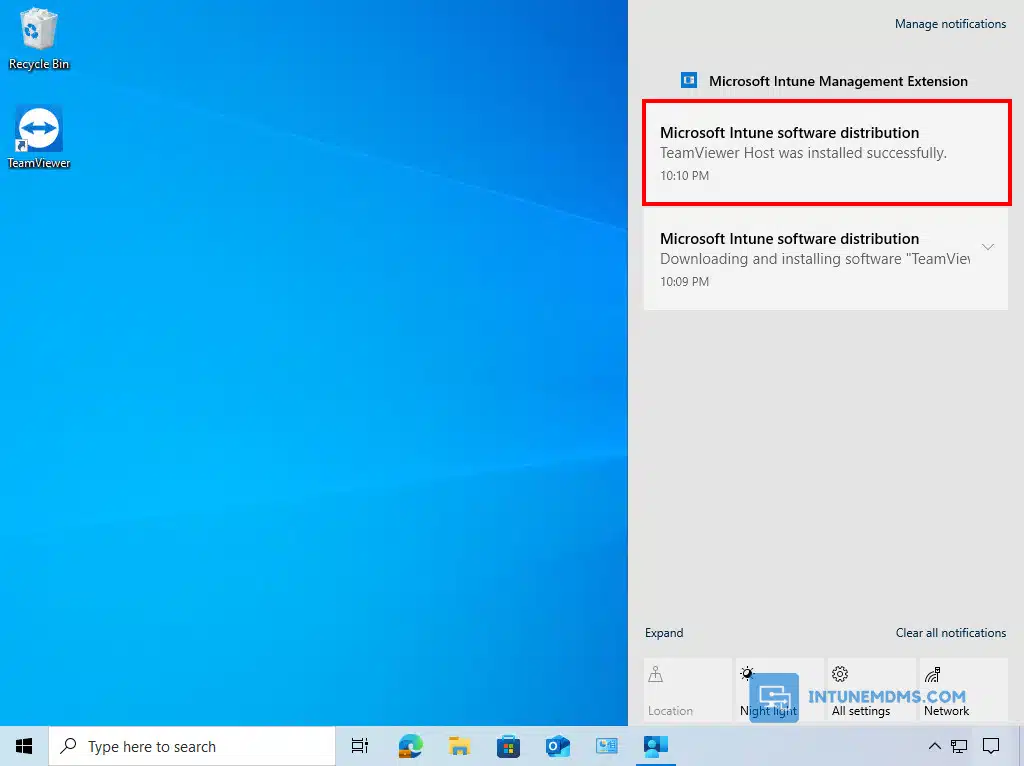Open the Downloading and installing software notification
Image resolution: width=1024 pixels, height=766 pixels.
pyautogui.click(x=826, y=259)
